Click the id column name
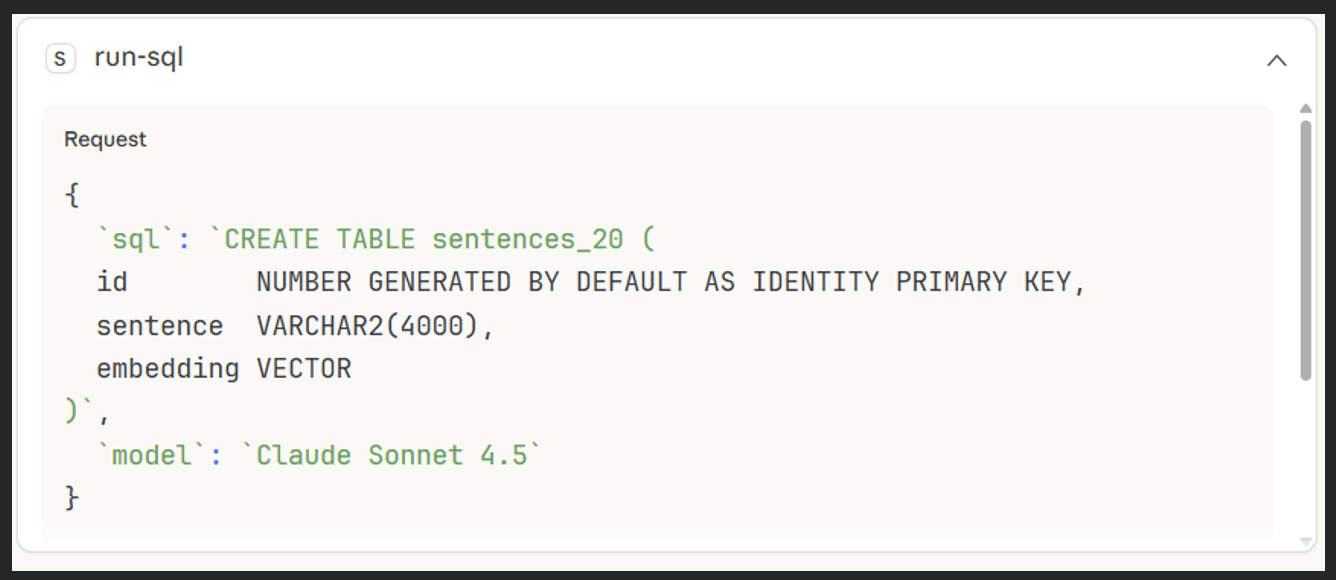This screenshot has height=580, width=1336. (112, 283)
